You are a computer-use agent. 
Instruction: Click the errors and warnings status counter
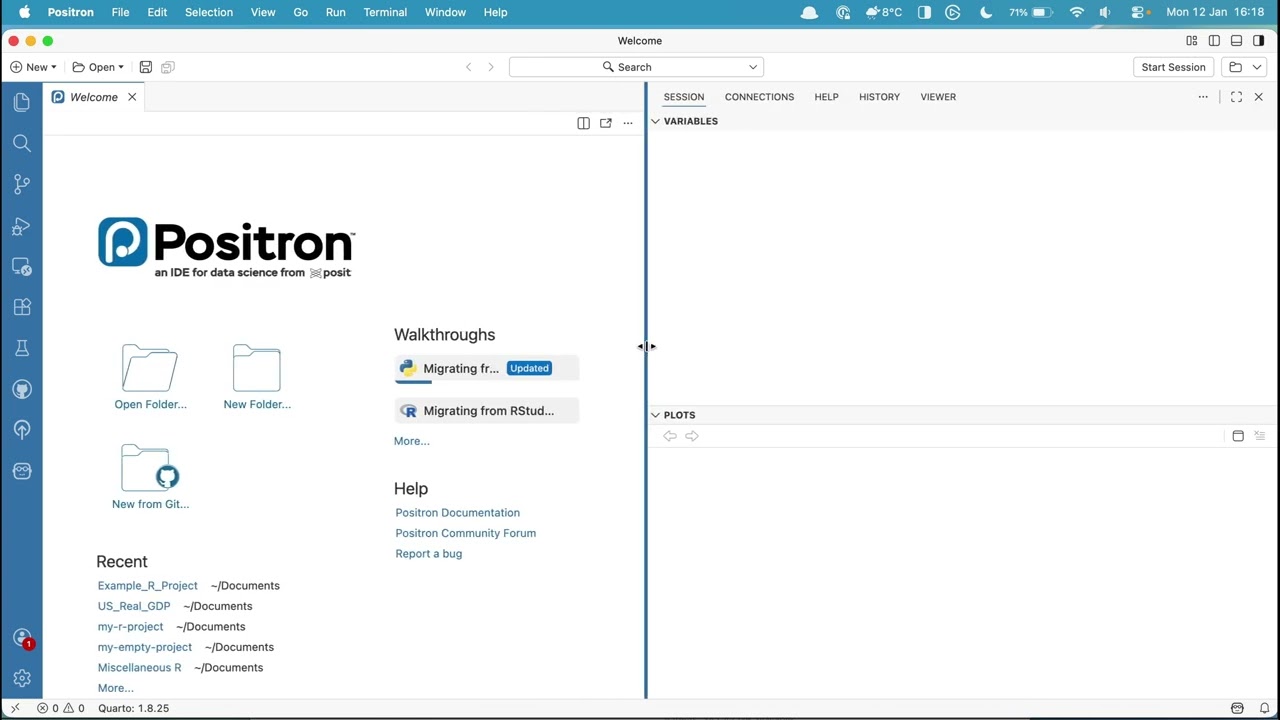pos(60,708)
